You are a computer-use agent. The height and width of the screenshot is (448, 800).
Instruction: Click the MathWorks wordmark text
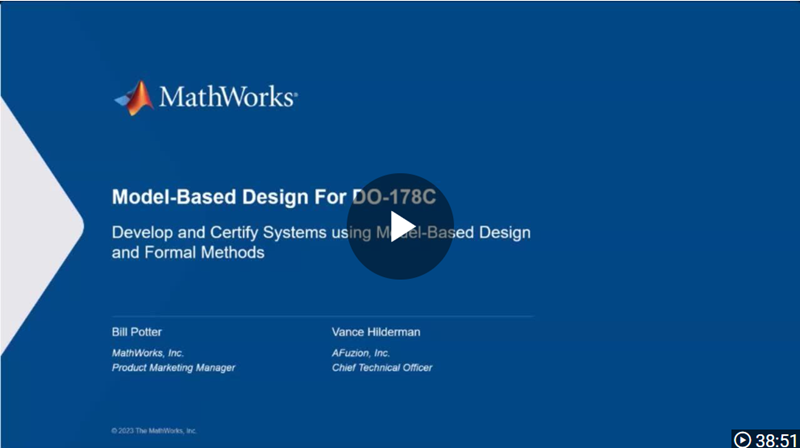click(x=226, y=98)
